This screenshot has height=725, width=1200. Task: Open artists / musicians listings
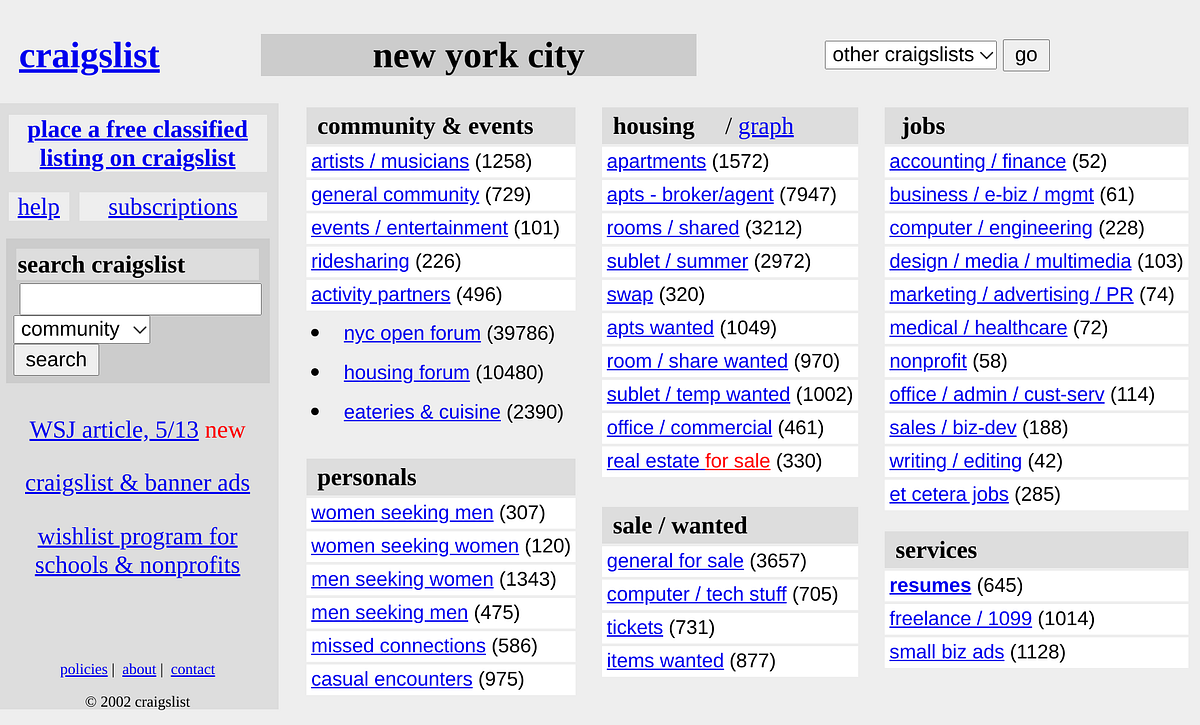coord(390,161)
